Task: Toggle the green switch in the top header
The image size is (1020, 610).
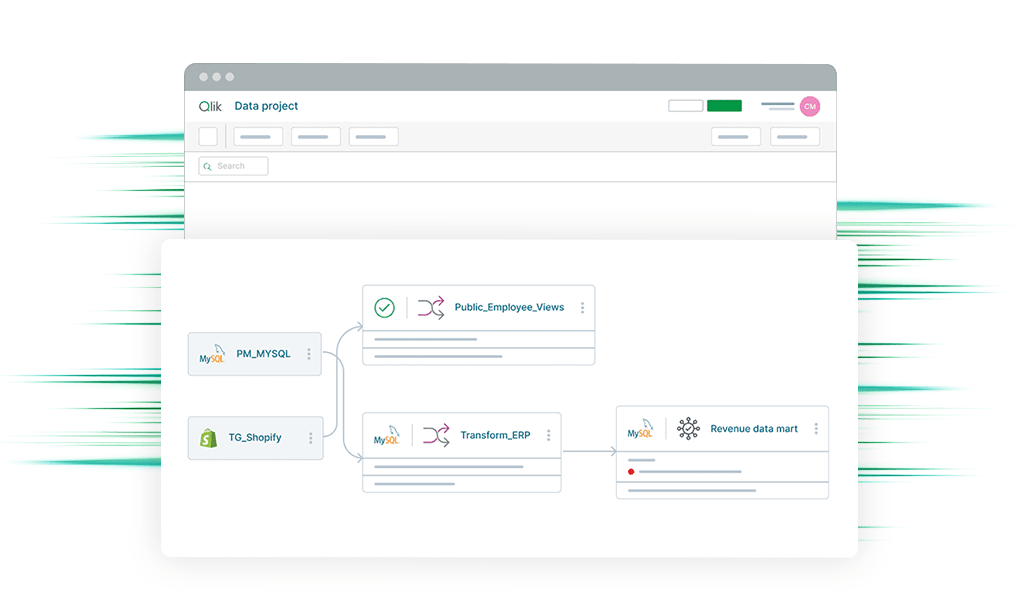Action: pos(723,105)
